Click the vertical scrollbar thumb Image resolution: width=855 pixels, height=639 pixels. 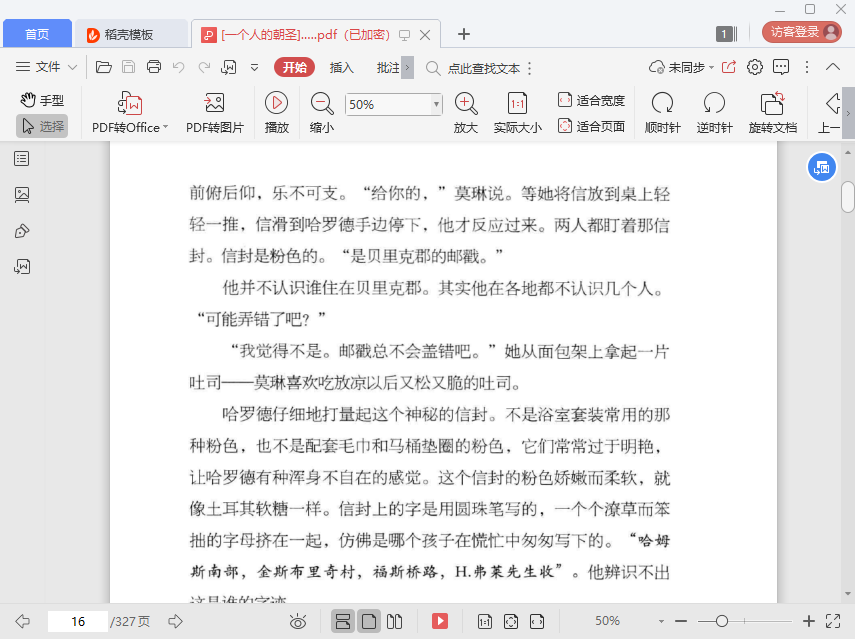pos(847,197)
